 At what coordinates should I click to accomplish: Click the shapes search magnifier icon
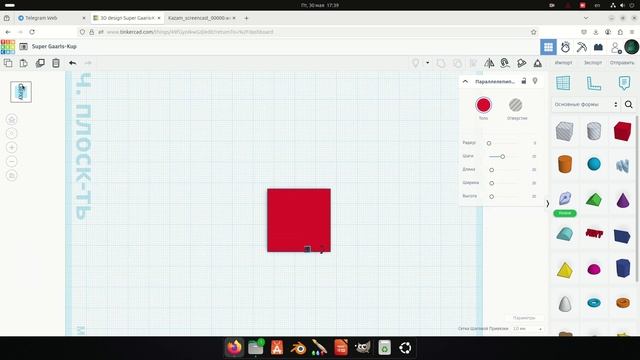(x=629, y=104)
